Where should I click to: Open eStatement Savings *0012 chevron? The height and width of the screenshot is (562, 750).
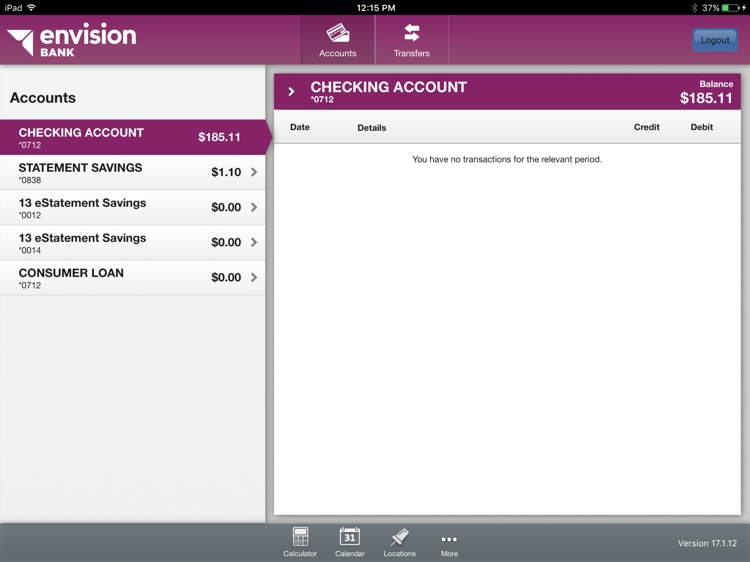(254, 207)
